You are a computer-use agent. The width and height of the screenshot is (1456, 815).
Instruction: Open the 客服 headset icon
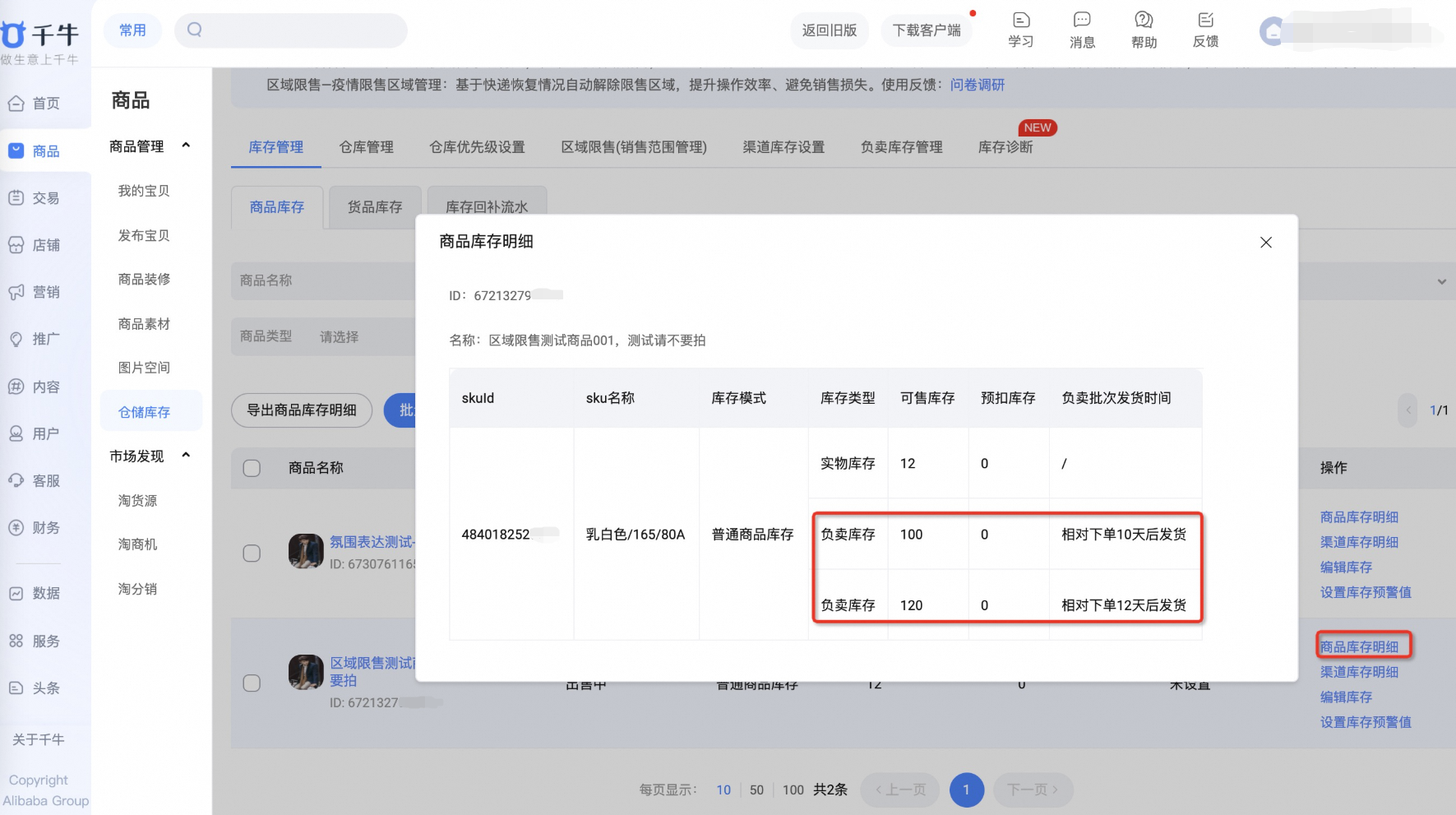coord(16,480)
